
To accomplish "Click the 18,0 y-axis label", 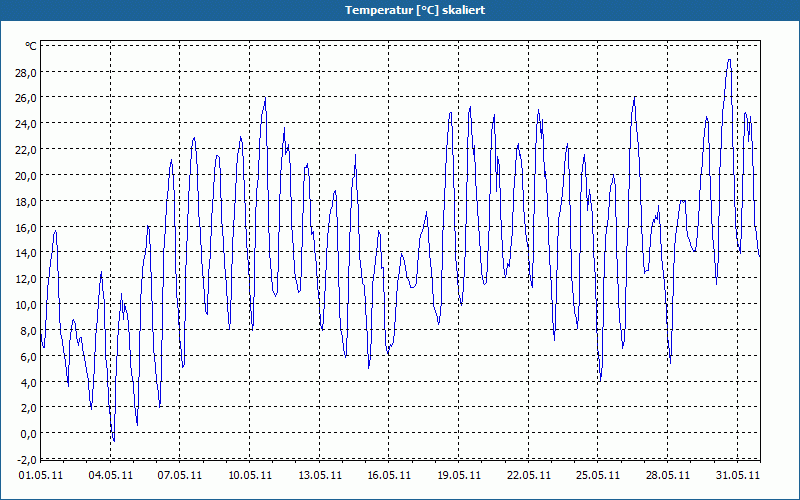I will point(26,201).
